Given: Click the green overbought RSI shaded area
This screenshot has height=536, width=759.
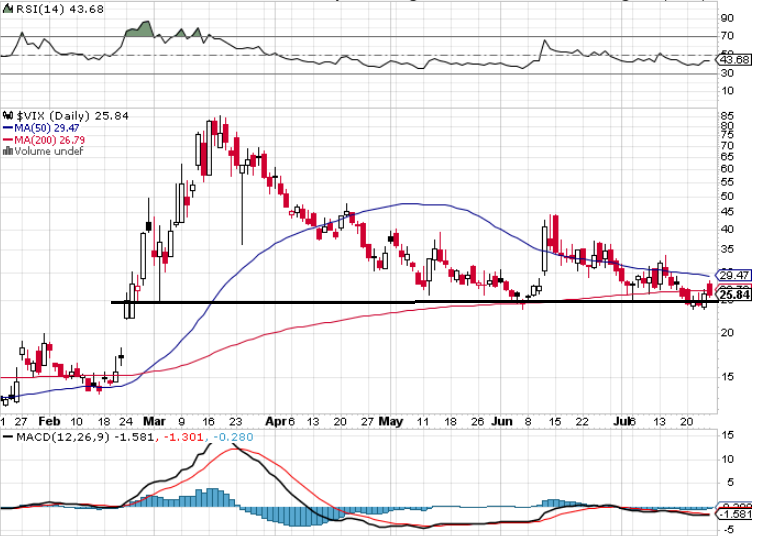Looking at the screenshot, I should point(139,30).
